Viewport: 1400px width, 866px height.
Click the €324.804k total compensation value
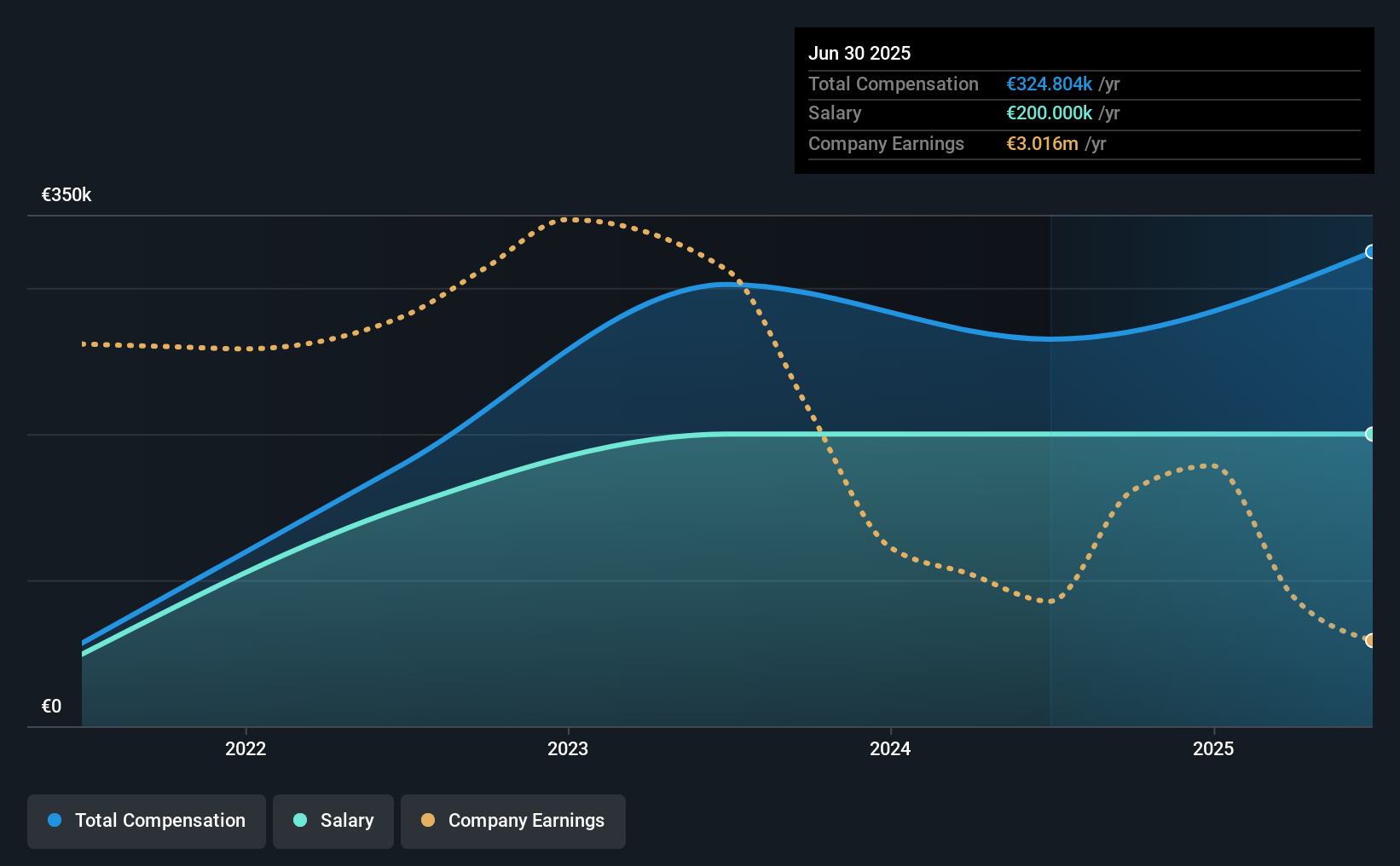tap(1050, 84)
